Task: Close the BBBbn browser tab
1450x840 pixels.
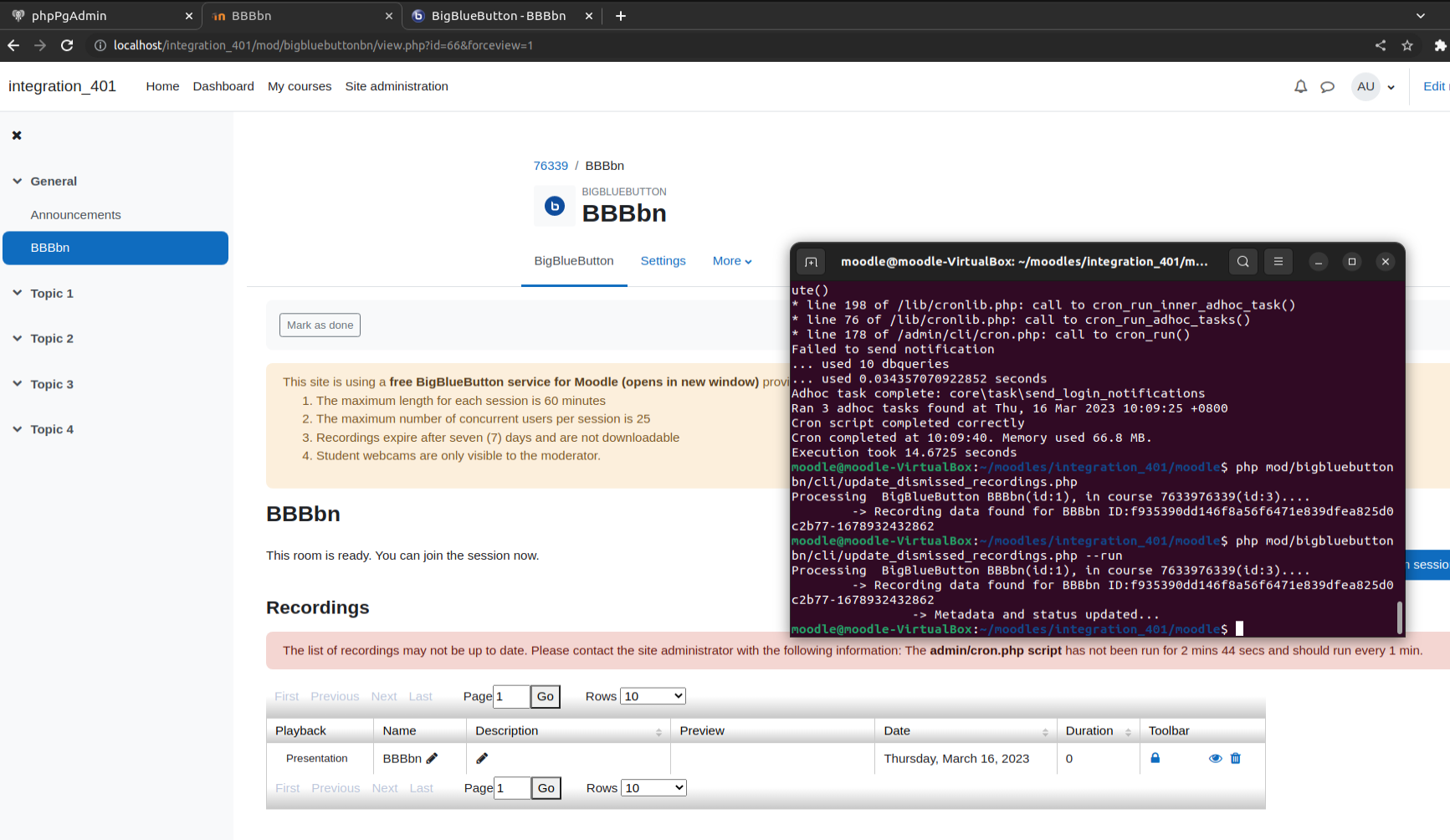Action: pyautogui.click(x=389, y=16)
